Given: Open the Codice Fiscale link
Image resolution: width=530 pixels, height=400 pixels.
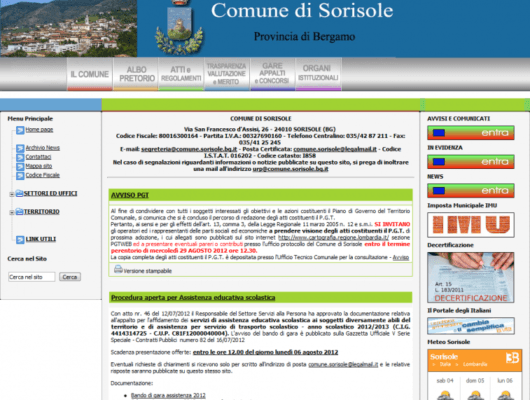Looking at the screenshot, I should [x=43, y=175].
